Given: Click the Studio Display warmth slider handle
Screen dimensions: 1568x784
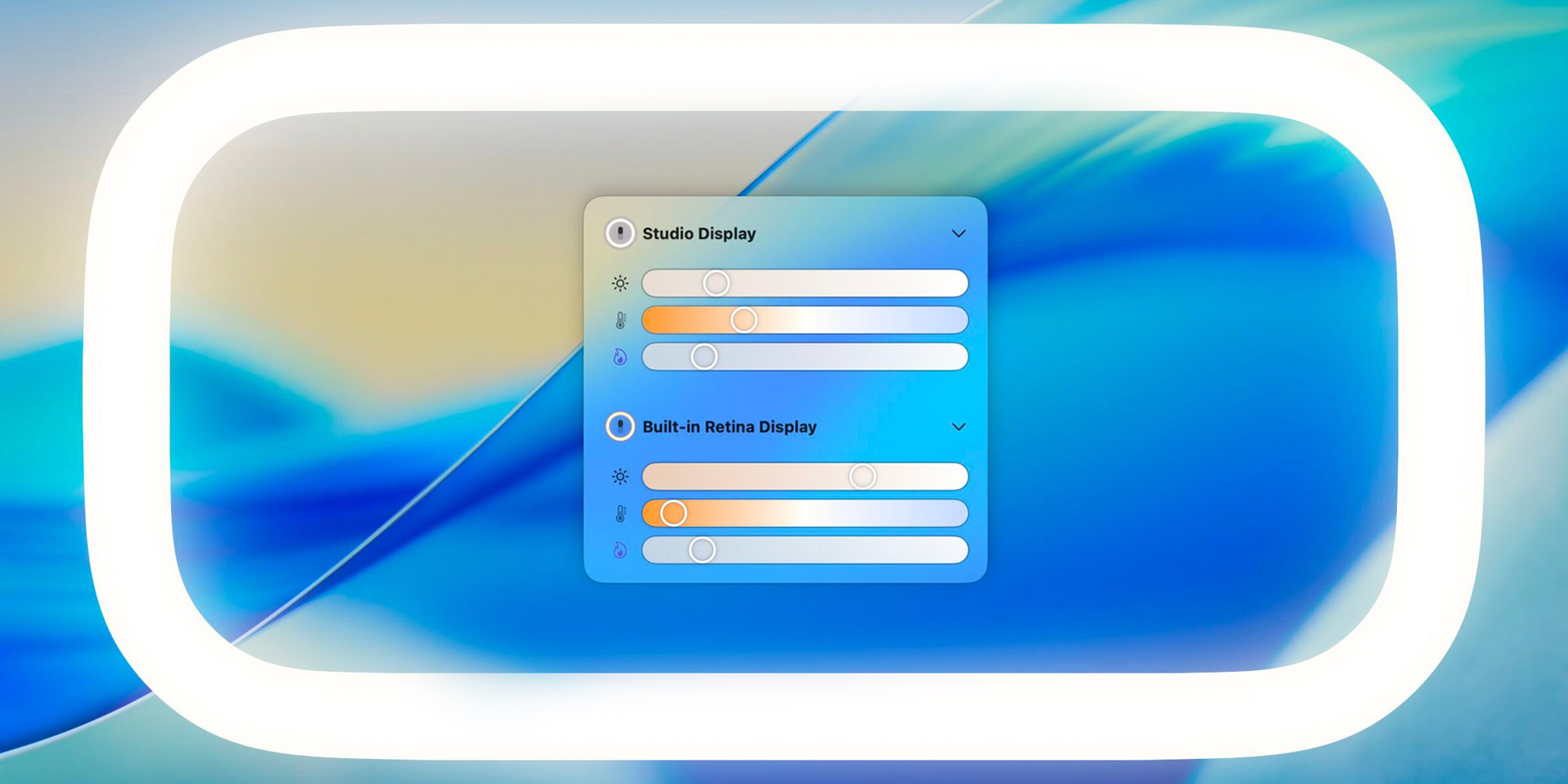Looking at the screenshot, I should point(704,358).
